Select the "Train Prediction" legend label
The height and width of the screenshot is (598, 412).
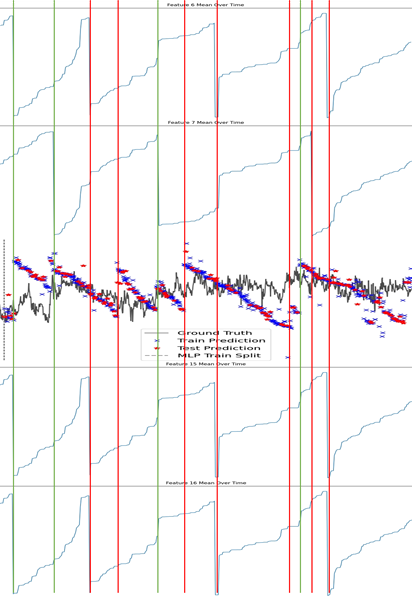(x=221, y=341)
